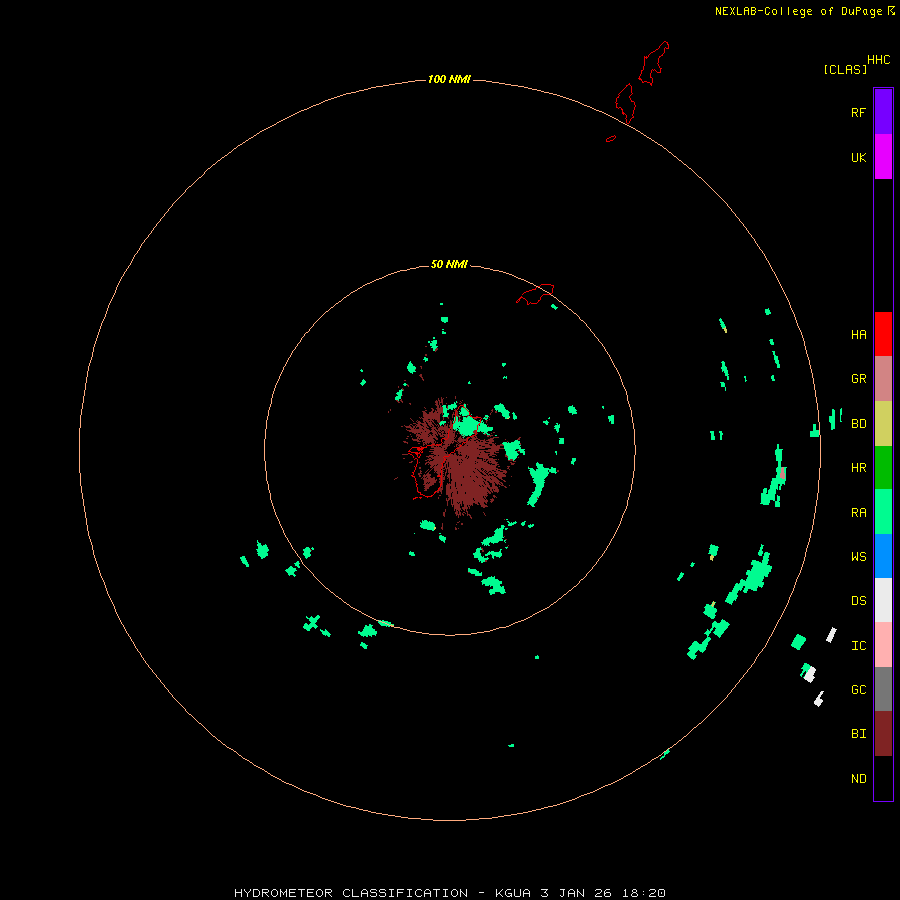The image size is (900, 900).
Task: Select the BD big drops yellow swatch
Action: click(x=883, y=424)
